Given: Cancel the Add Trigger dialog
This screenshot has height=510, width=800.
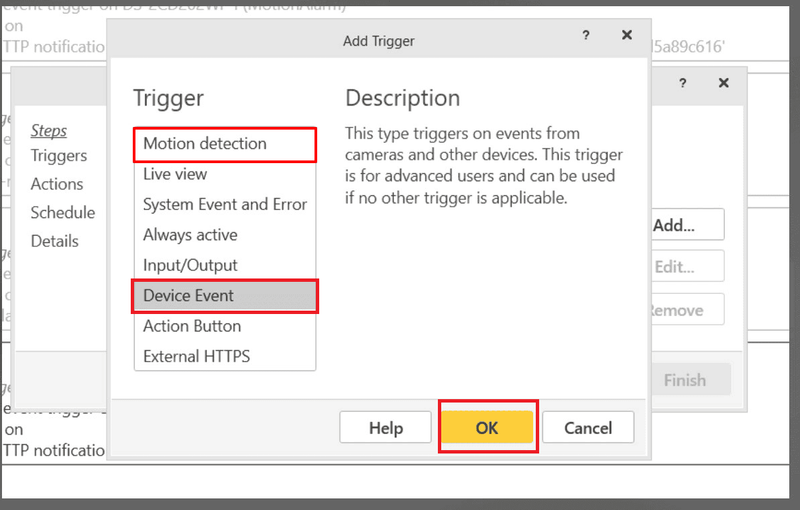Looking at the screenshot, I should coord(588,427).
